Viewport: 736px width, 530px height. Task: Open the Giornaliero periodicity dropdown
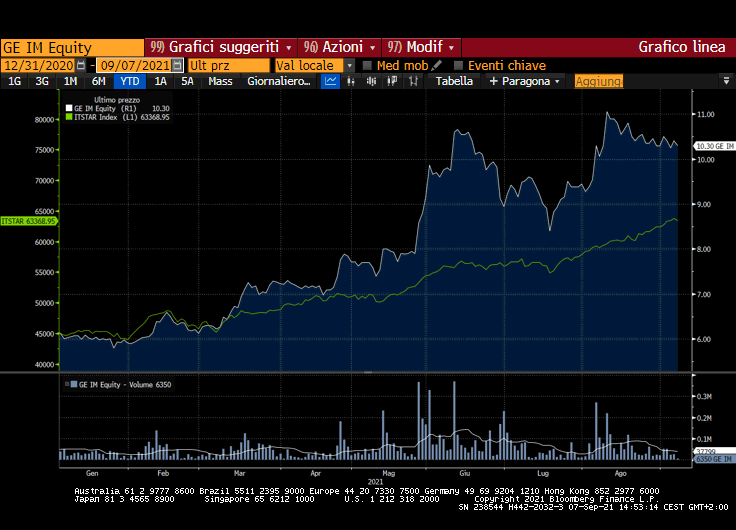[x=279, y=81]
